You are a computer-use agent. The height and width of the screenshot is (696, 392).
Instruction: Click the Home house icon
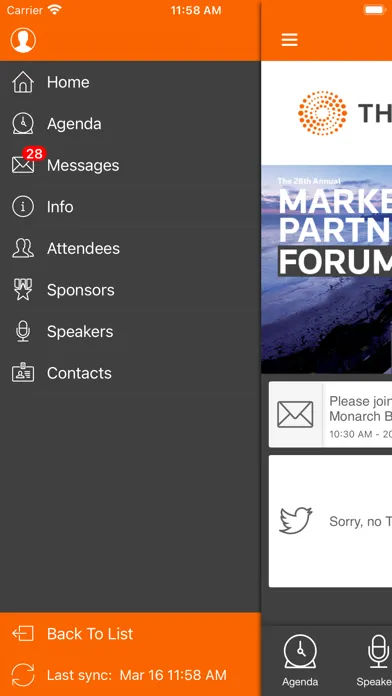23,82
